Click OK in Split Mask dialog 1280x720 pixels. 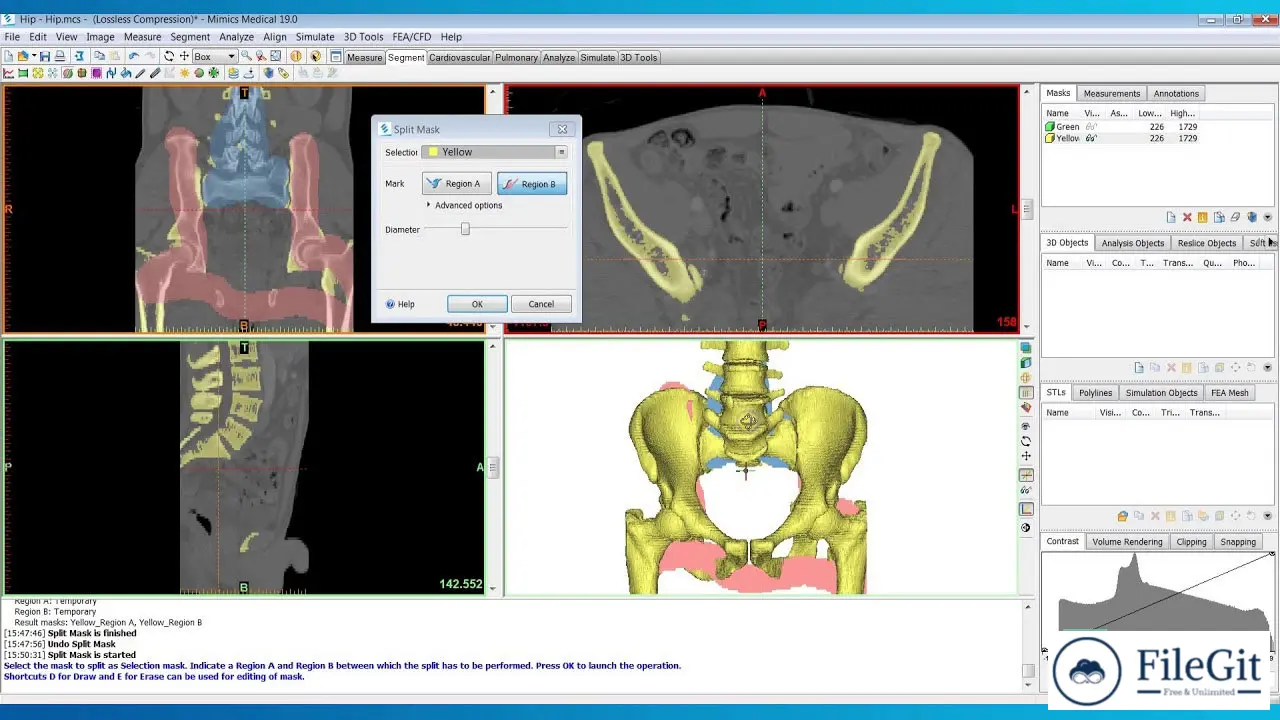coord(477,304)
